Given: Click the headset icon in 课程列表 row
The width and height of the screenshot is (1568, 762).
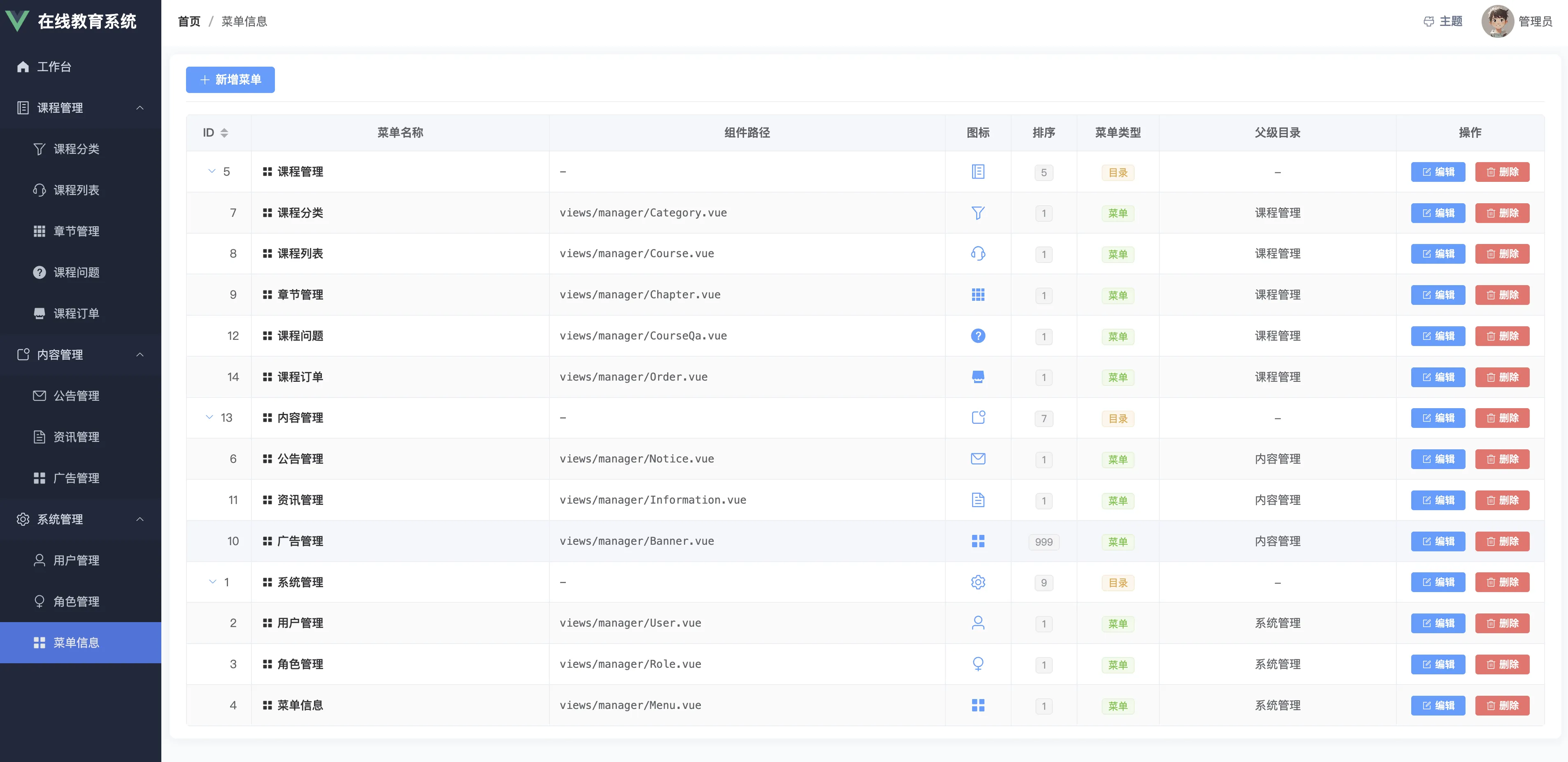Looking at the screenshot, I should click(x=977, y=254).
